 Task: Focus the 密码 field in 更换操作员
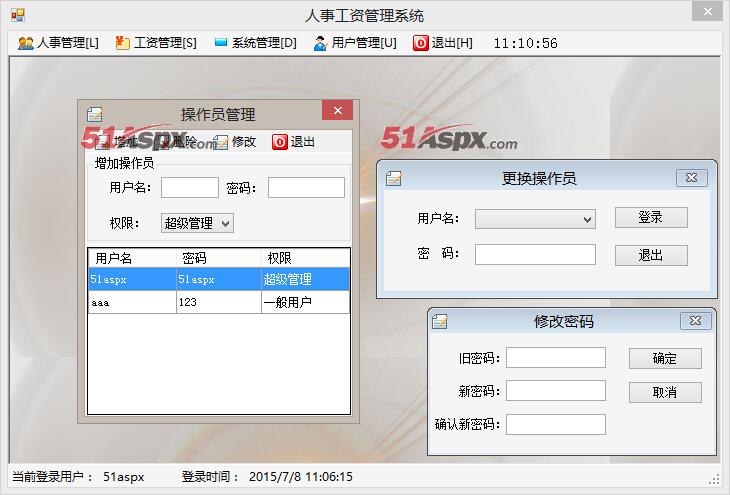(535, 254)
